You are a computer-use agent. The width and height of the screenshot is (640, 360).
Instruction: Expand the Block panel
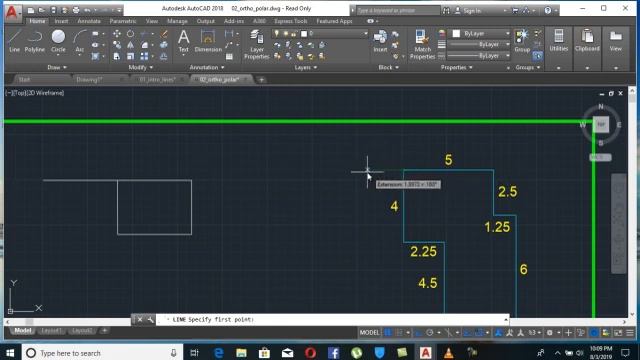pyautogui.click(x=388, y=67)
